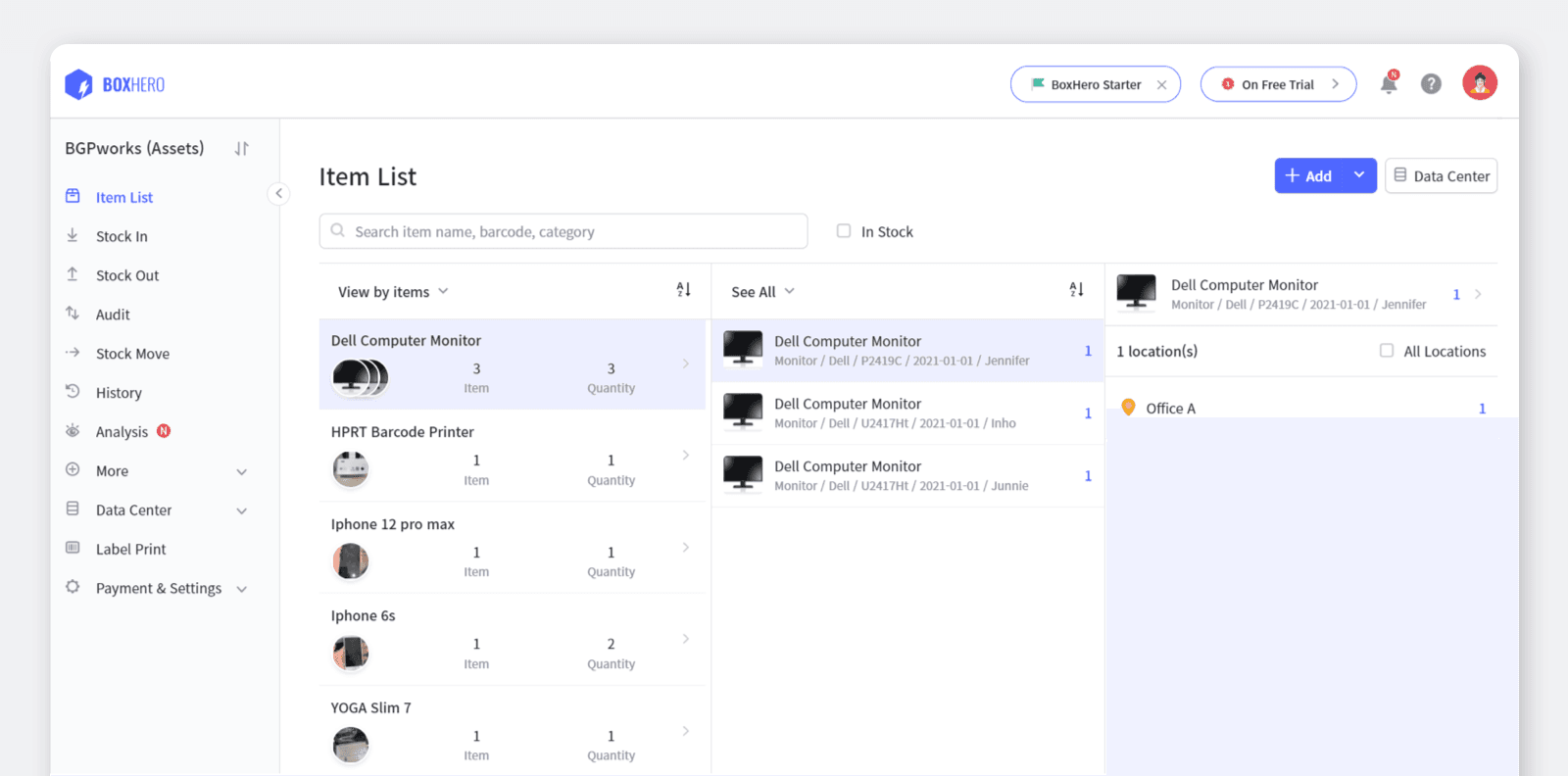This screenshot has height=776, width=1568.
Task: Click the On Free Trial button
Action: 1278,84
